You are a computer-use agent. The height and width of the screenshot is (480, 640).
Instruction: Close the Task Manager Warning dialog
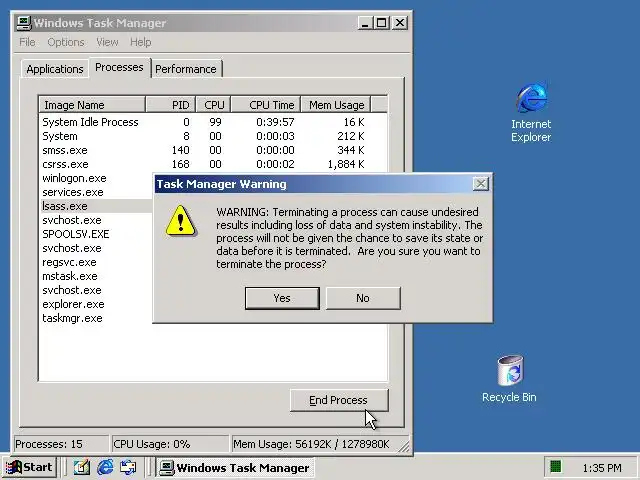pos(480,184)
